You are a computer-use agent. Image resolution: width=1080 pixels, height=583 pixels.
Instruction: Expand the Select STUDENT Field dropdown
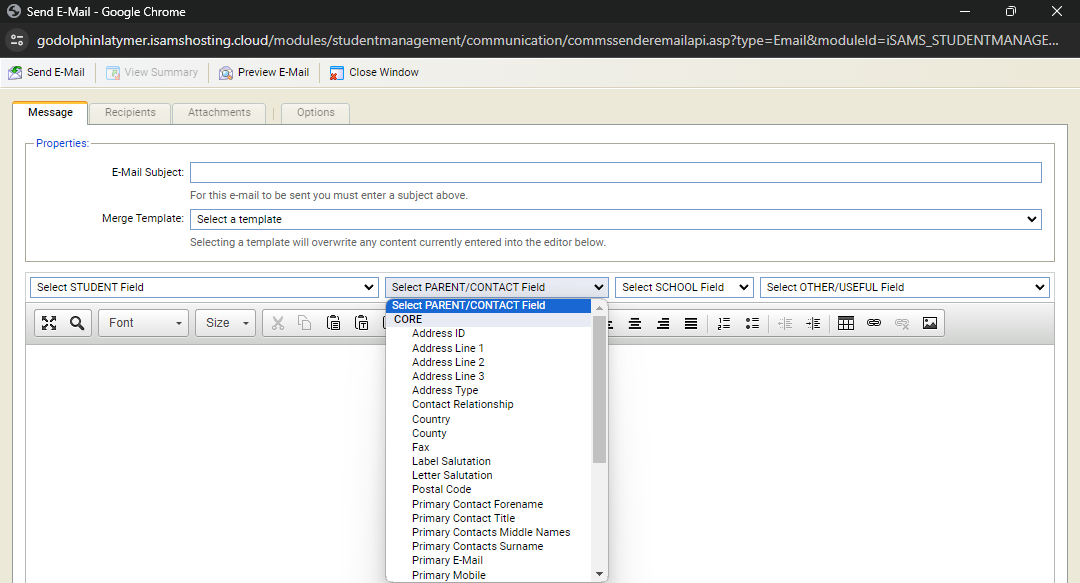[204, 287]
